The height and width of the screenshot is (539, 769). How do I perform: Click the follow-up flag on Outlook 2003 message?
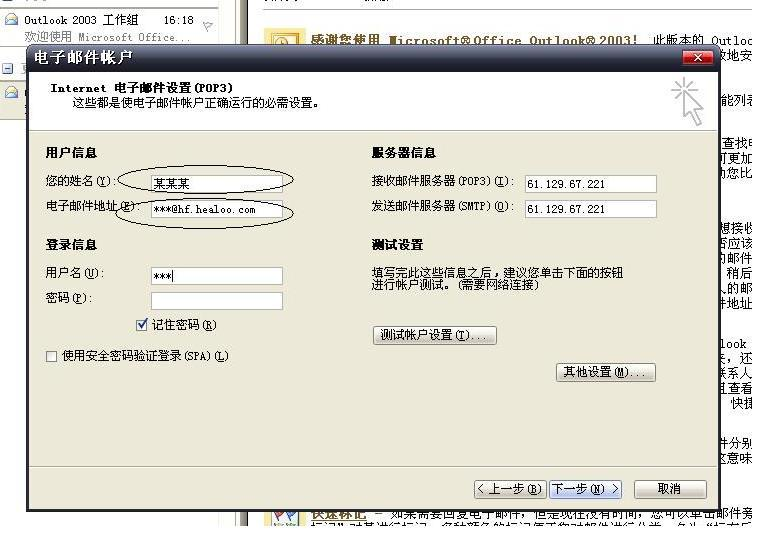tap(208, 27)
